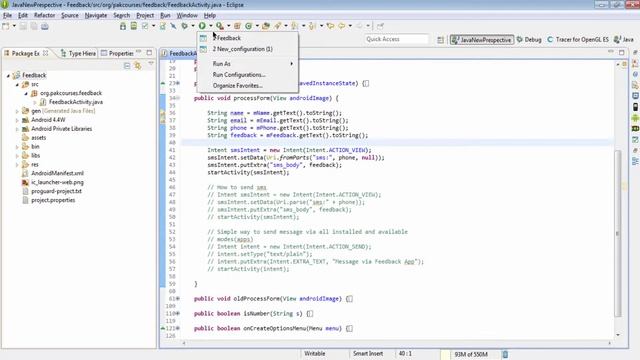Switch to the Properties tab

(x=117, y=53)
